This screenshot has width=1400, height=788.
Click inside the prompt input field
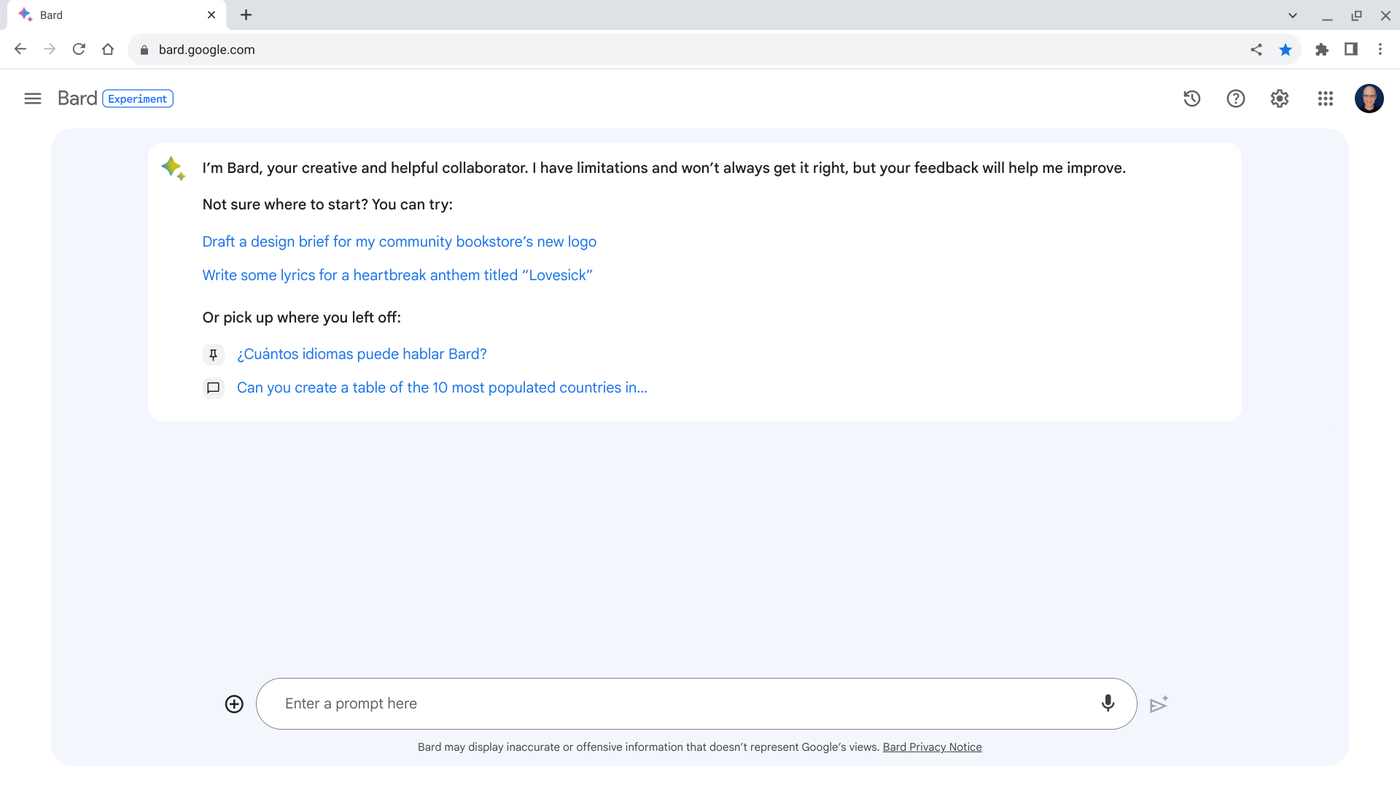click(x=600, y=703)
